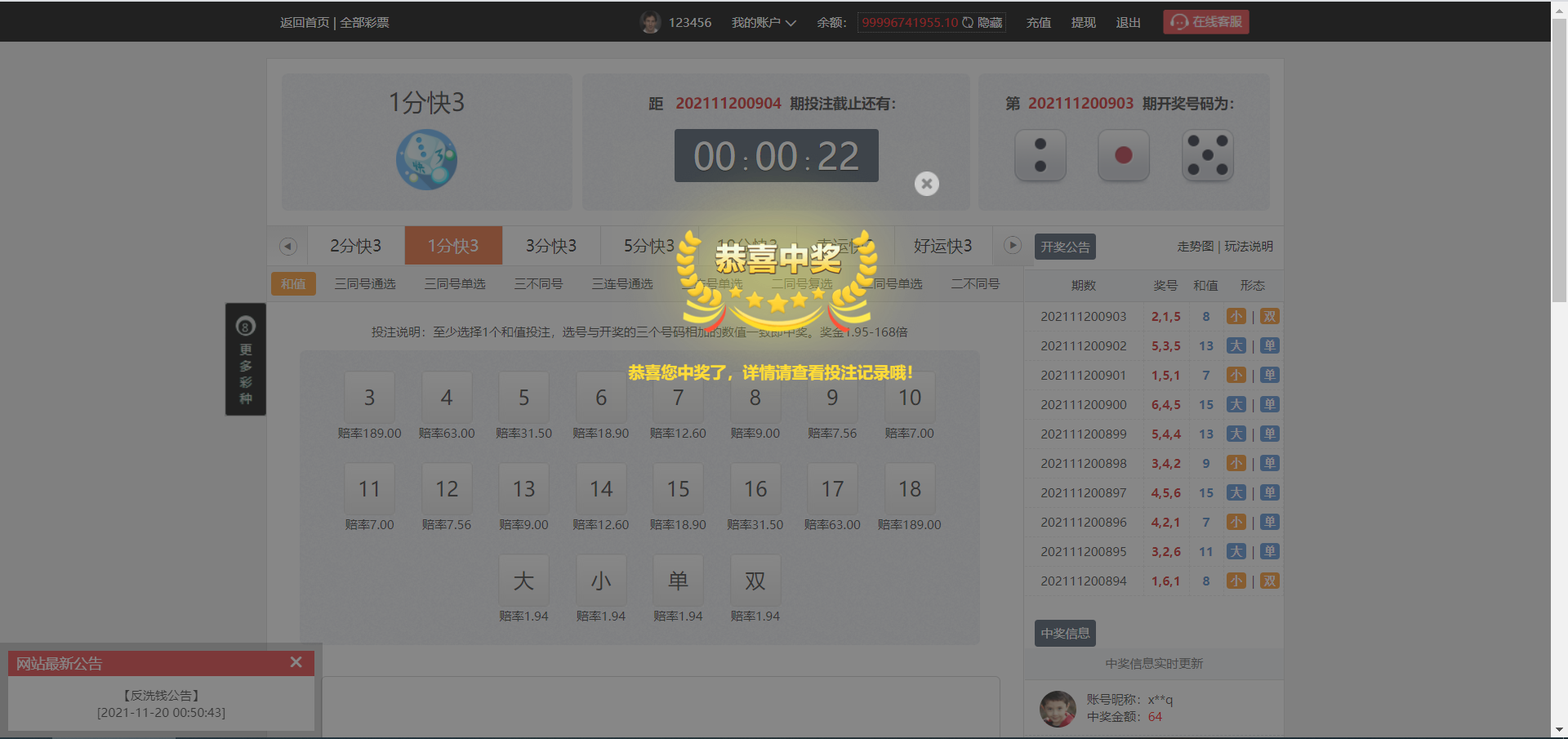Open the 走势图 trend chart link
This screenshot has height=739, width=1568.
coord(1195,246)
